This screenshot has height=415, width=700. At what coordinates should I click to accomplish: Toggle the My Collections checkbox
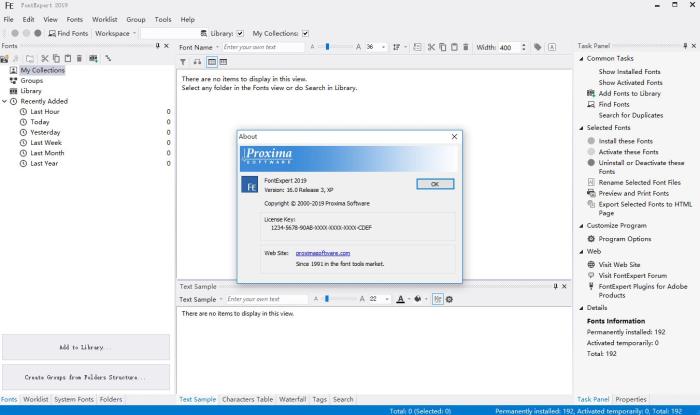(305, 33)
